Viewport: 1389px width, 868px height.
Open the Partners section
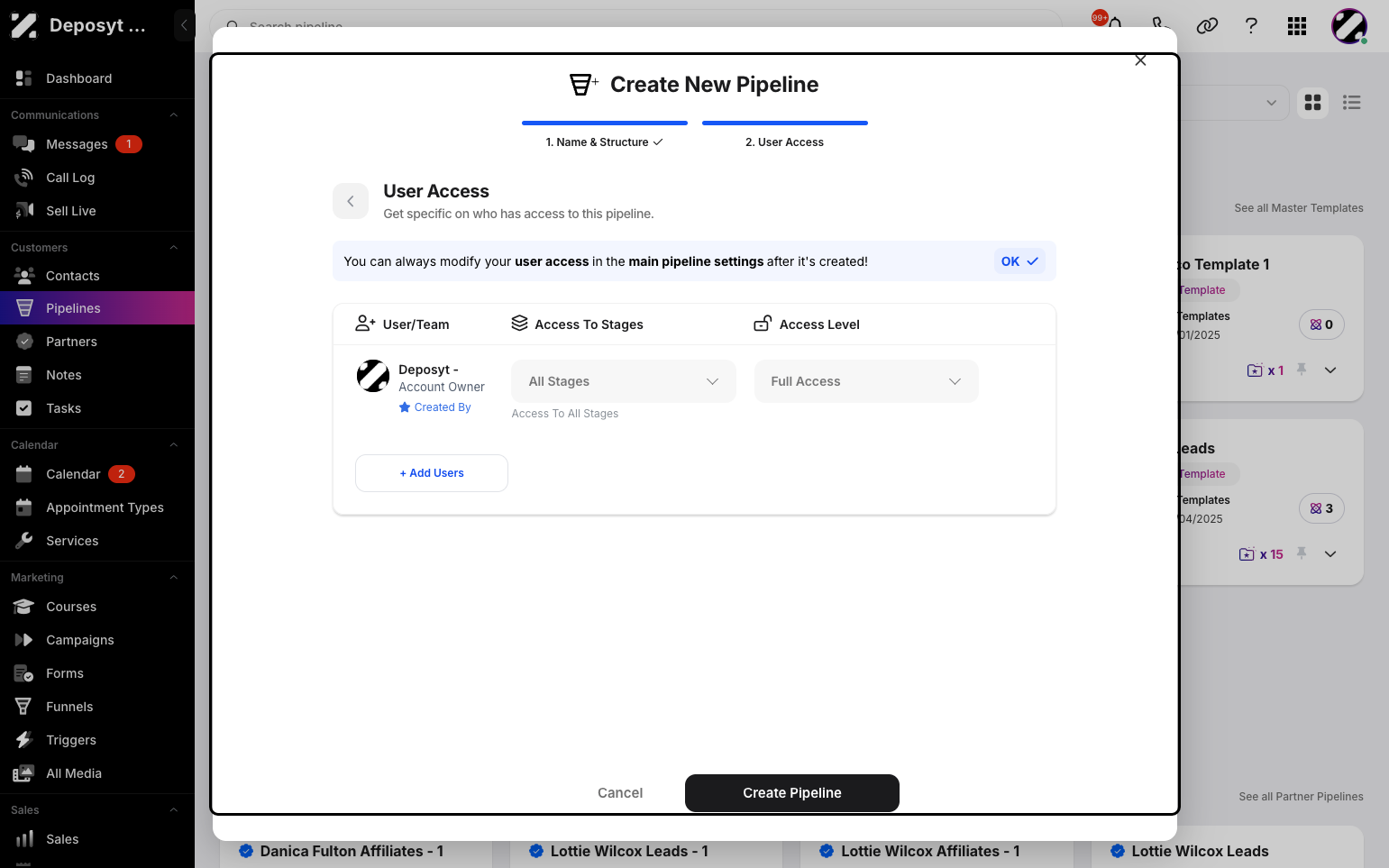[x=97, y=342]
